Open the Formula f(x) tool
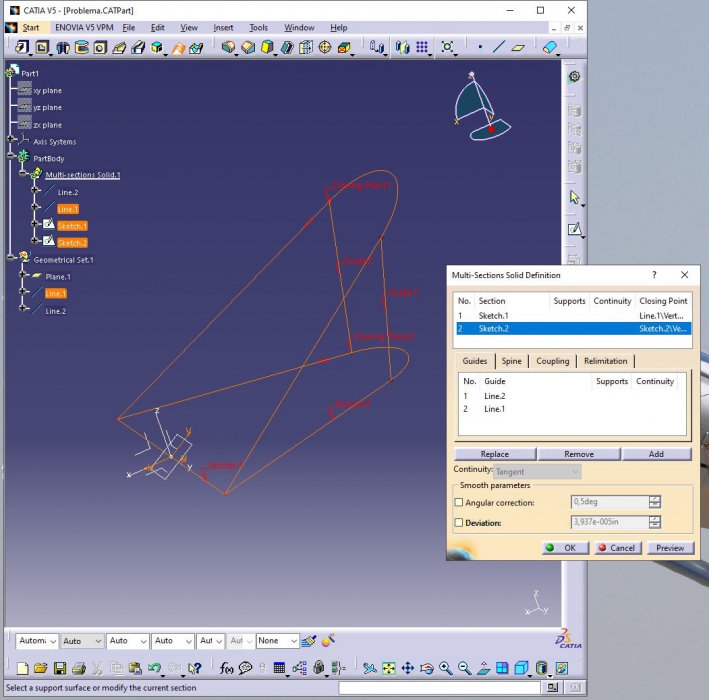709x700 pixels. pyautogui.click(x=226, y=668)
